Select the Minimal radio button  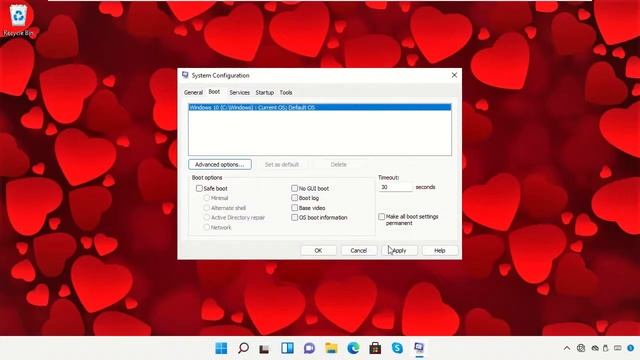tap(207, 198)
